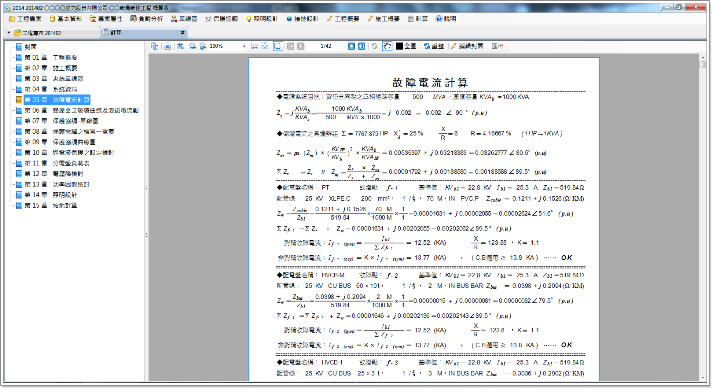Click the fit page width icon

pyautogui.click(x=254, y=46)
